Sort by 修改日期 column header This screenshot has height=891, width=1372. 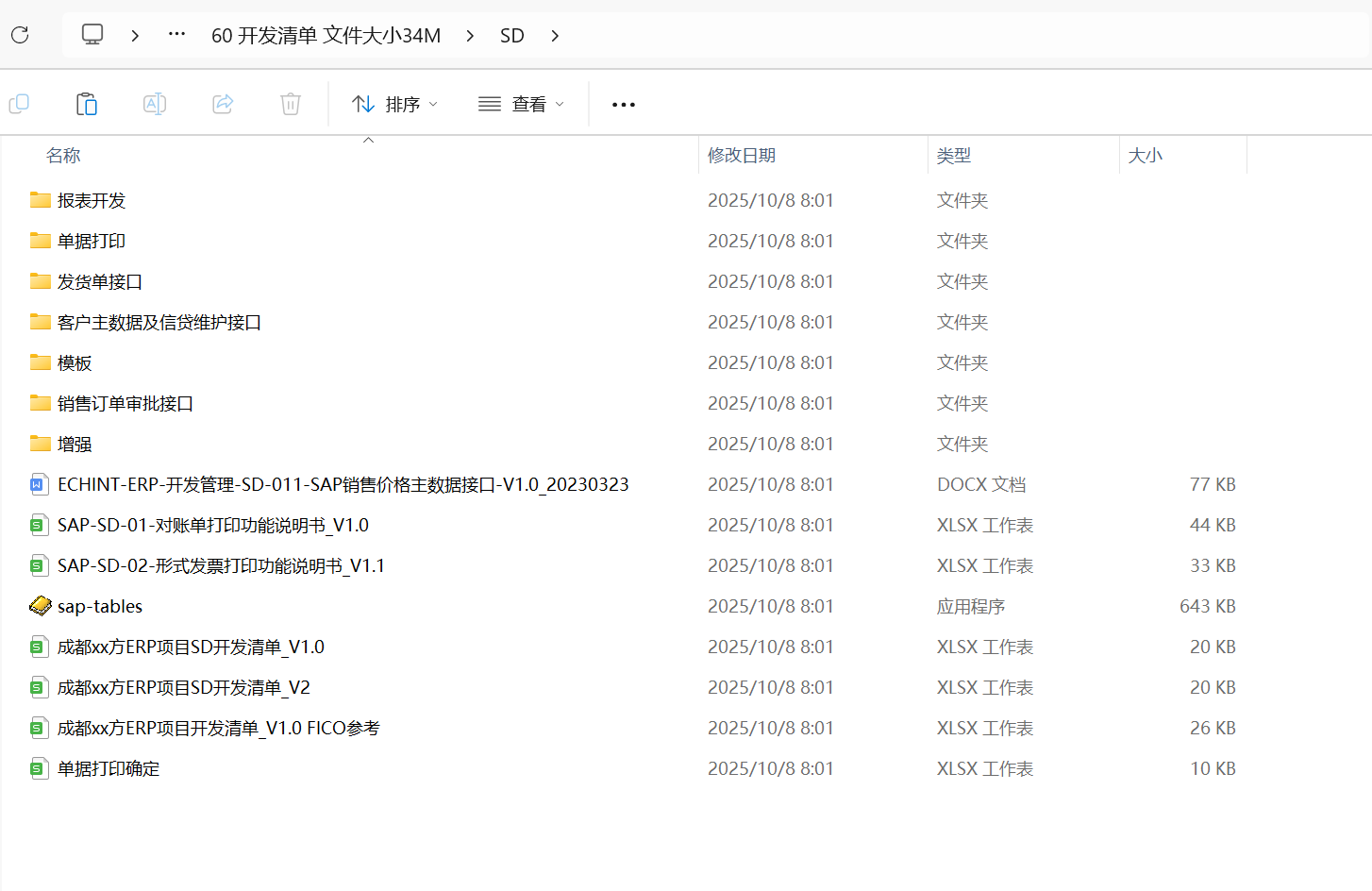(x=742, y=155)
